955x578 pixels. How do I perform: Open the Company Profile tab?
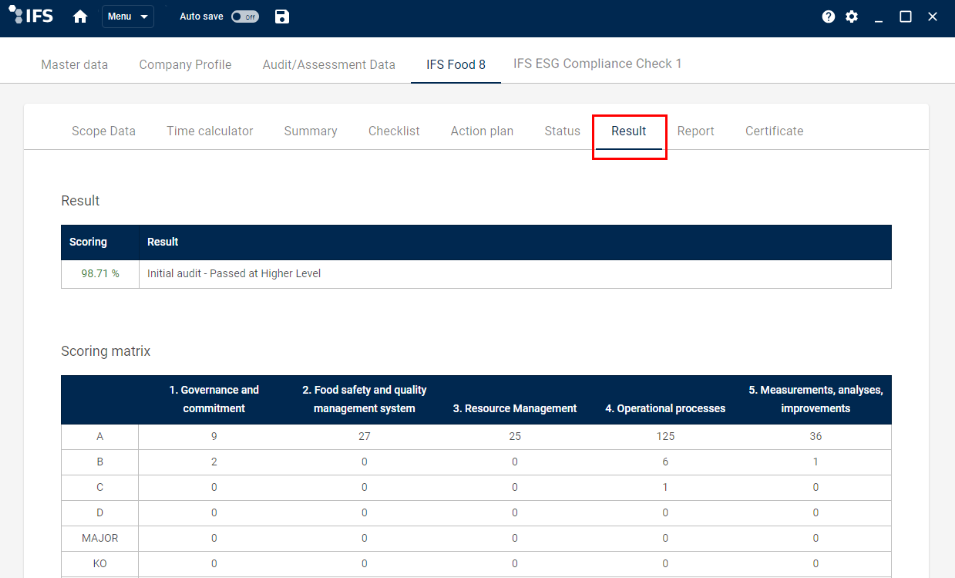(185, 65)
